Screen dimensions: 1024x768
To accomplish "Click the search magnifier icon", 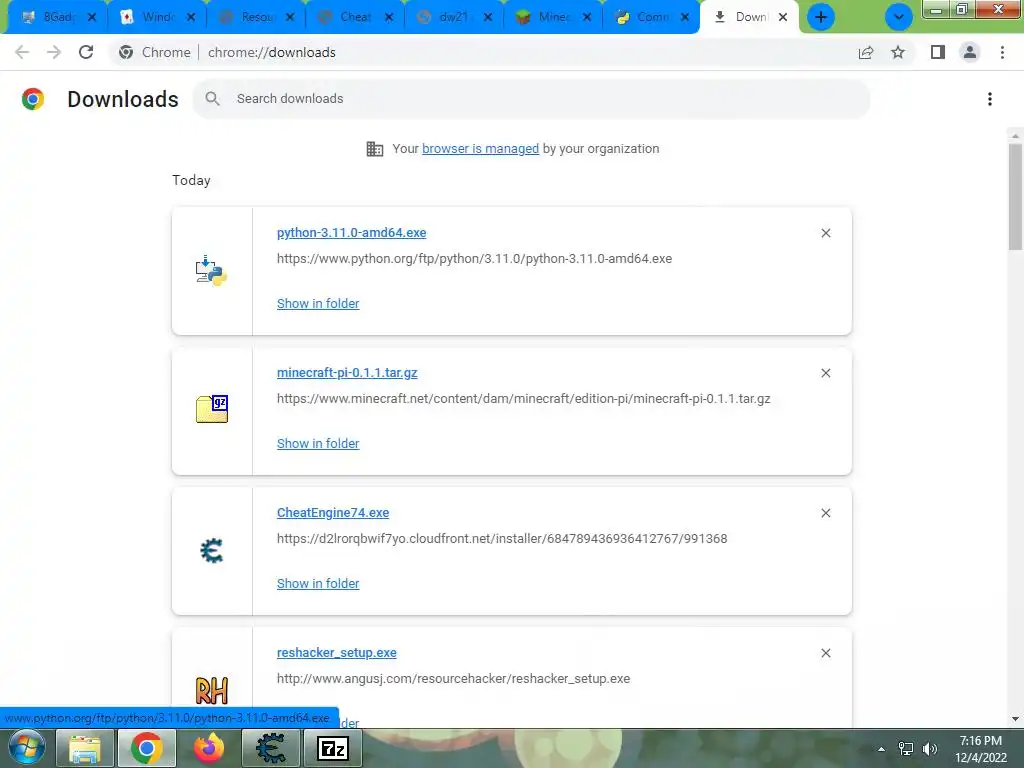I will (212, 99).
